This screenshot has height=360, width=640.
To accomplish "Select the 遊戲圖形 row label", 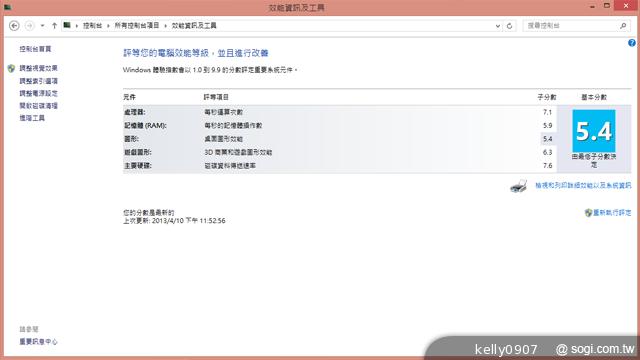I will point(138,152).
